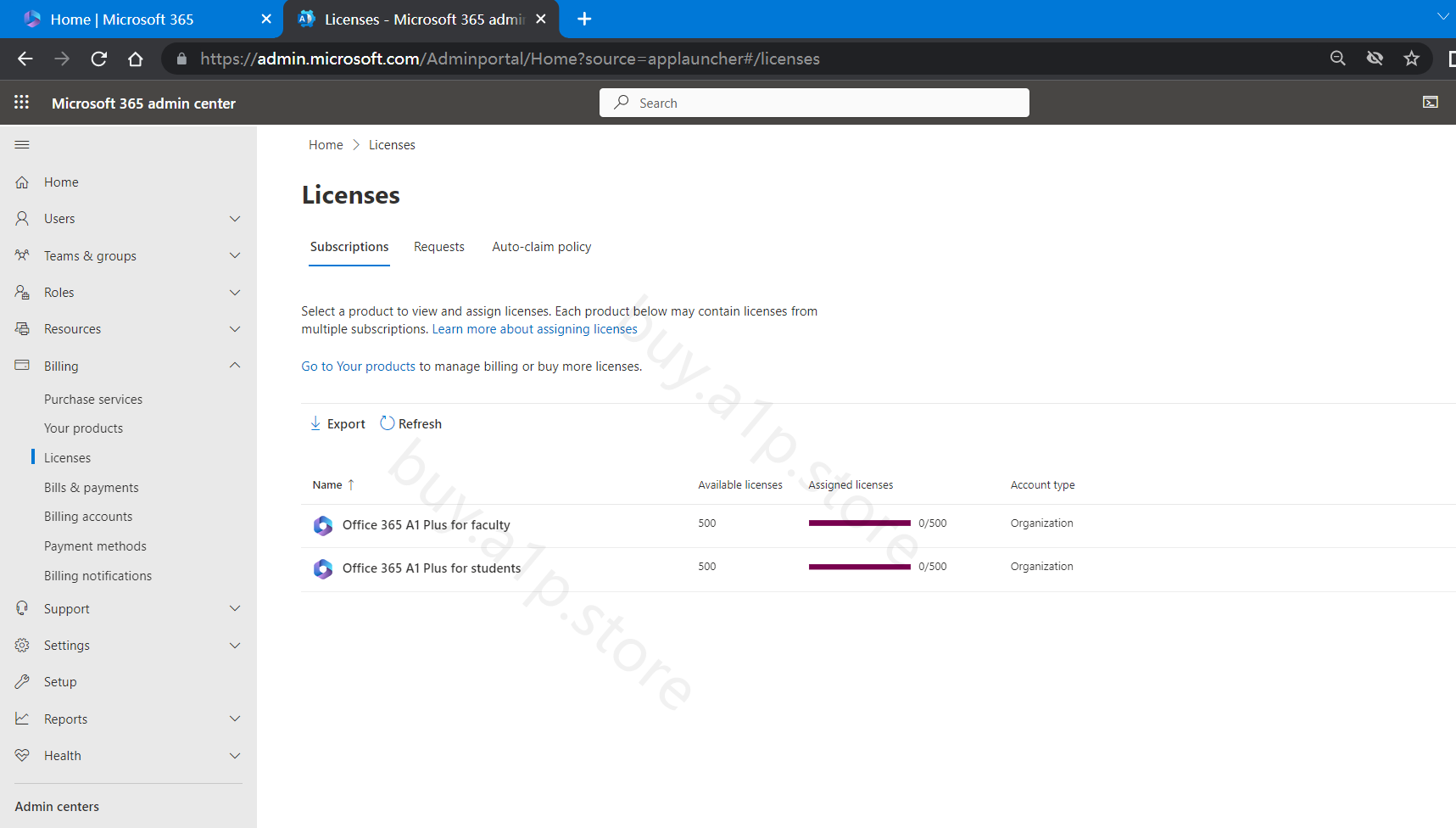Image resolution: width=1456 pixels, height=828 pixels.
Task: Click the Health heart icon
Action: (22, 755)
